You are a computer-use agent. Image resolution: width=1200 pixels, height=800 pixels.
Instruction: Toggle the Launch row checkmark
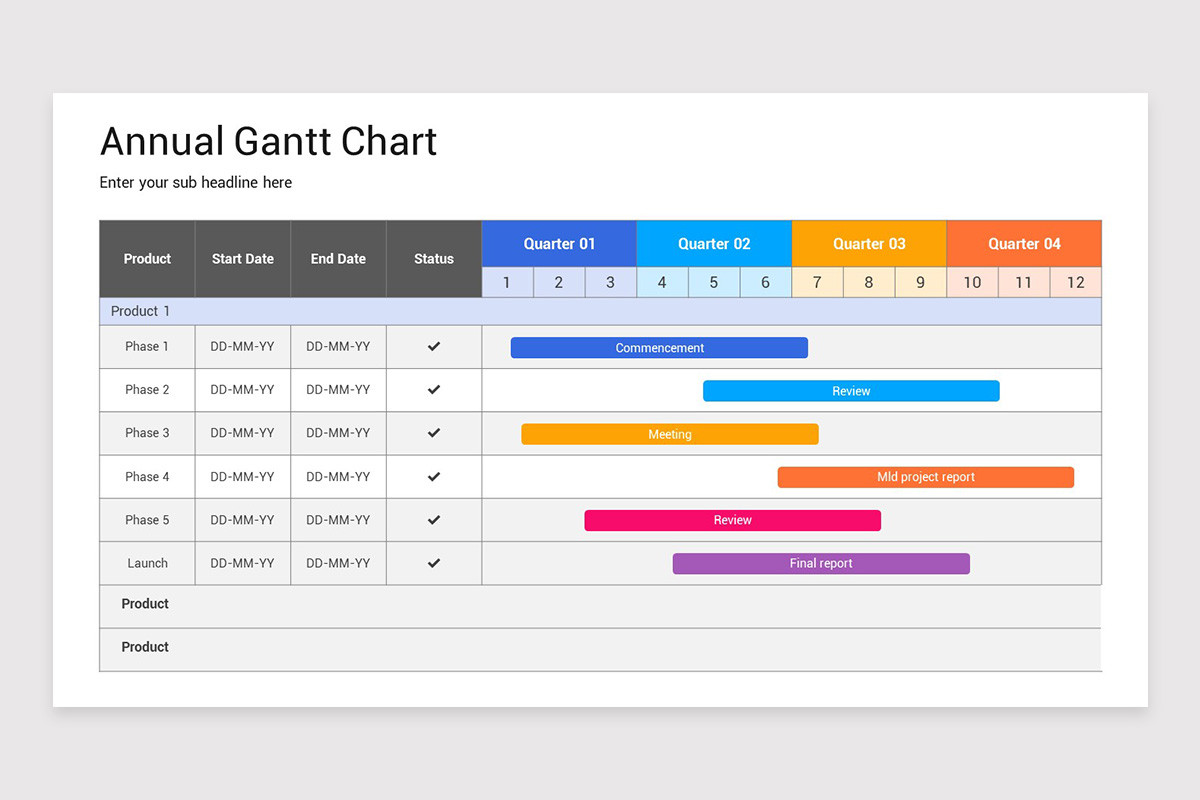point(433,563)
